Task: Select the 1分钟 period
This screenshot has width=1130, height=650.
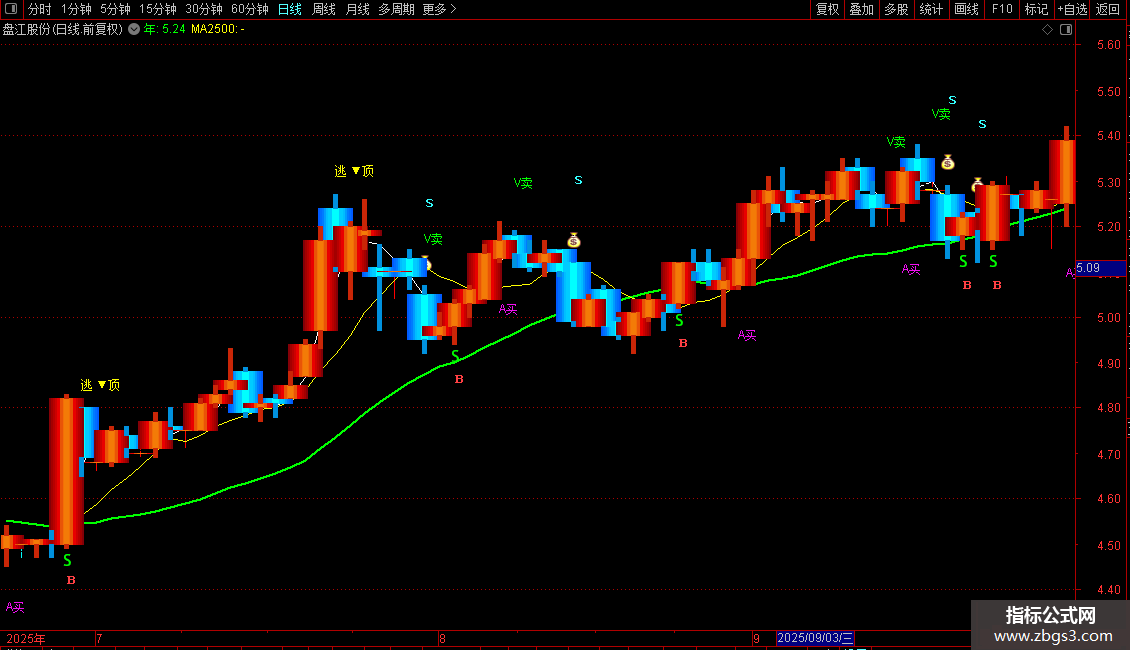Action: 76,9
